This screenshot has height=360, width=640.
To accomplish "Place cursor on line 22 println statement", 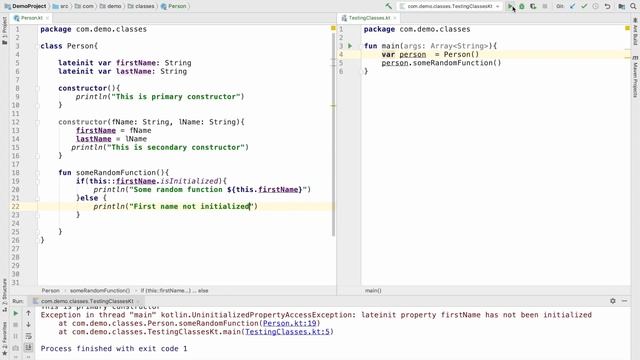I will tap(176, 207).
